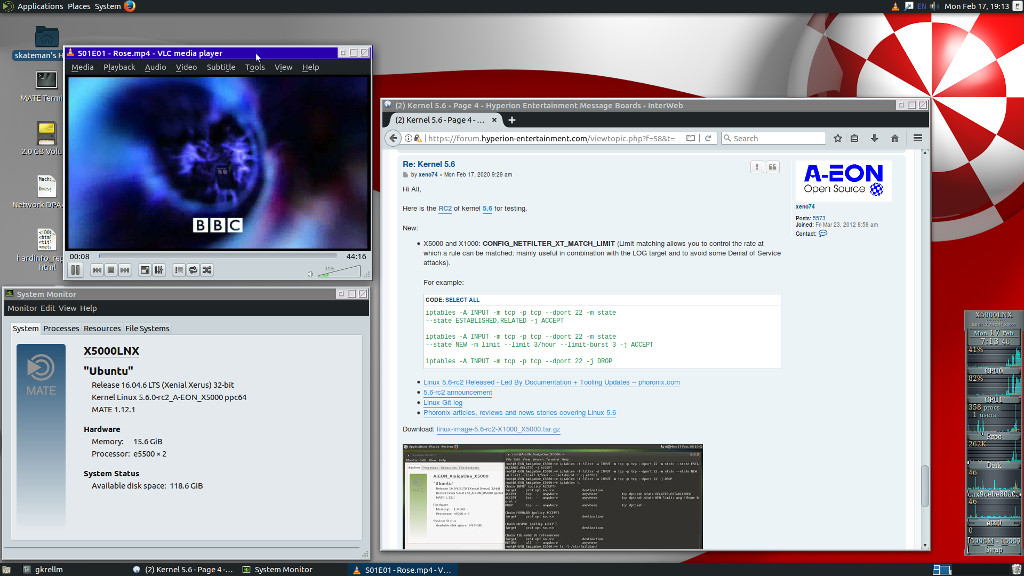Click insecure lock warning icon in address bar
Screen dimensions: 1024x576
click(418, 138)
